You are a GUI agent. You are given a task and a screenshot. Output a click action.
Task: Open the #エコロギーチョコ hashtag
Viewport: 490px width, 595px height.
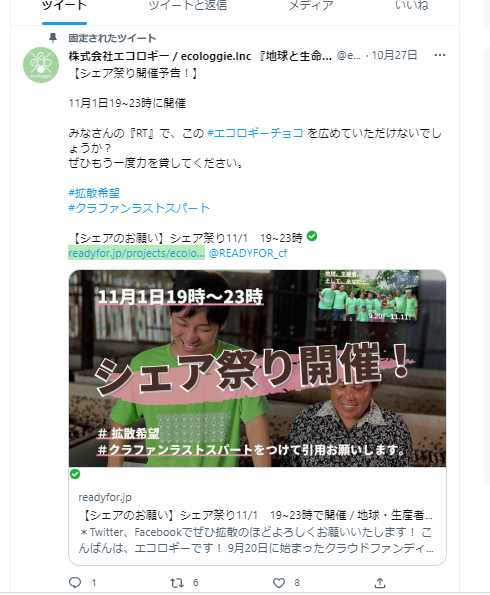pos(255,133)
